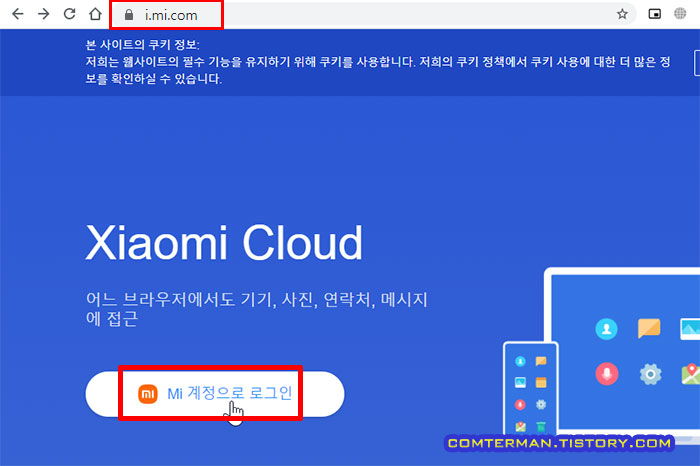Screen dimensions: 700x466
Task: Select the '본 사이트의 쿠키 정보:' cookie notice title
Action: click(x=142, y=45)
